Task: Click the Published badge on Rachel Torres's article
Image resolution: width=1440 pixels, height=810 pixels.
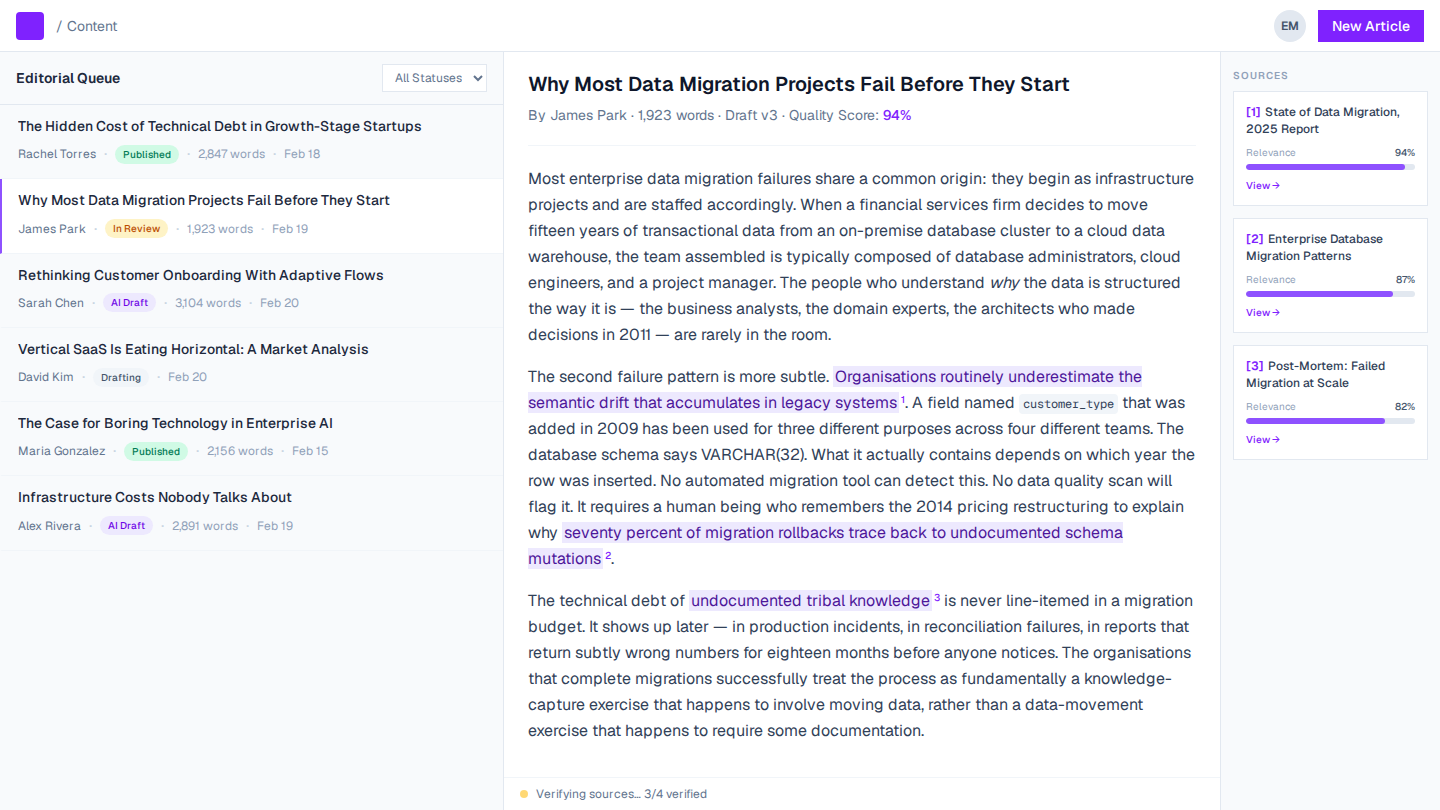Action: click(x=146, y=154)
